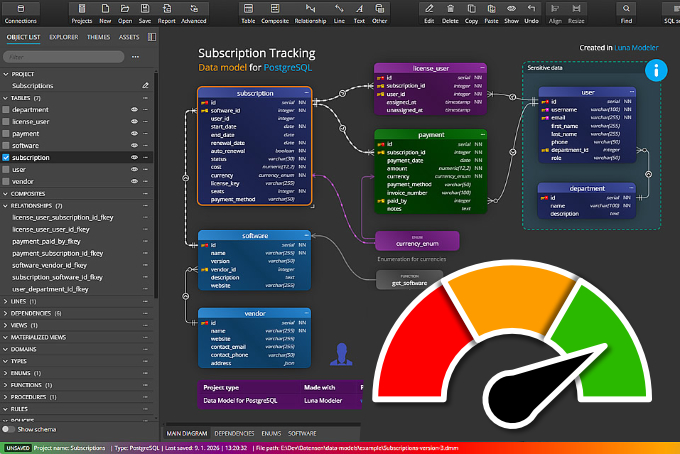This screenshot has width=680, height=454.
Task: Click the Undo toolbar icon
Action: [531, 13]
